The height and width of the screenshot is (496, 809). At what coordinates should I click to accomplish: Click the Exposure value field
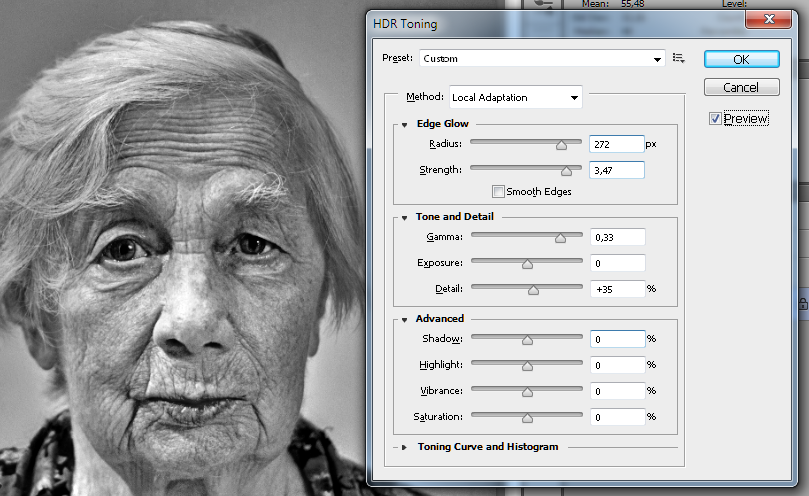click(x=616, y=263)
